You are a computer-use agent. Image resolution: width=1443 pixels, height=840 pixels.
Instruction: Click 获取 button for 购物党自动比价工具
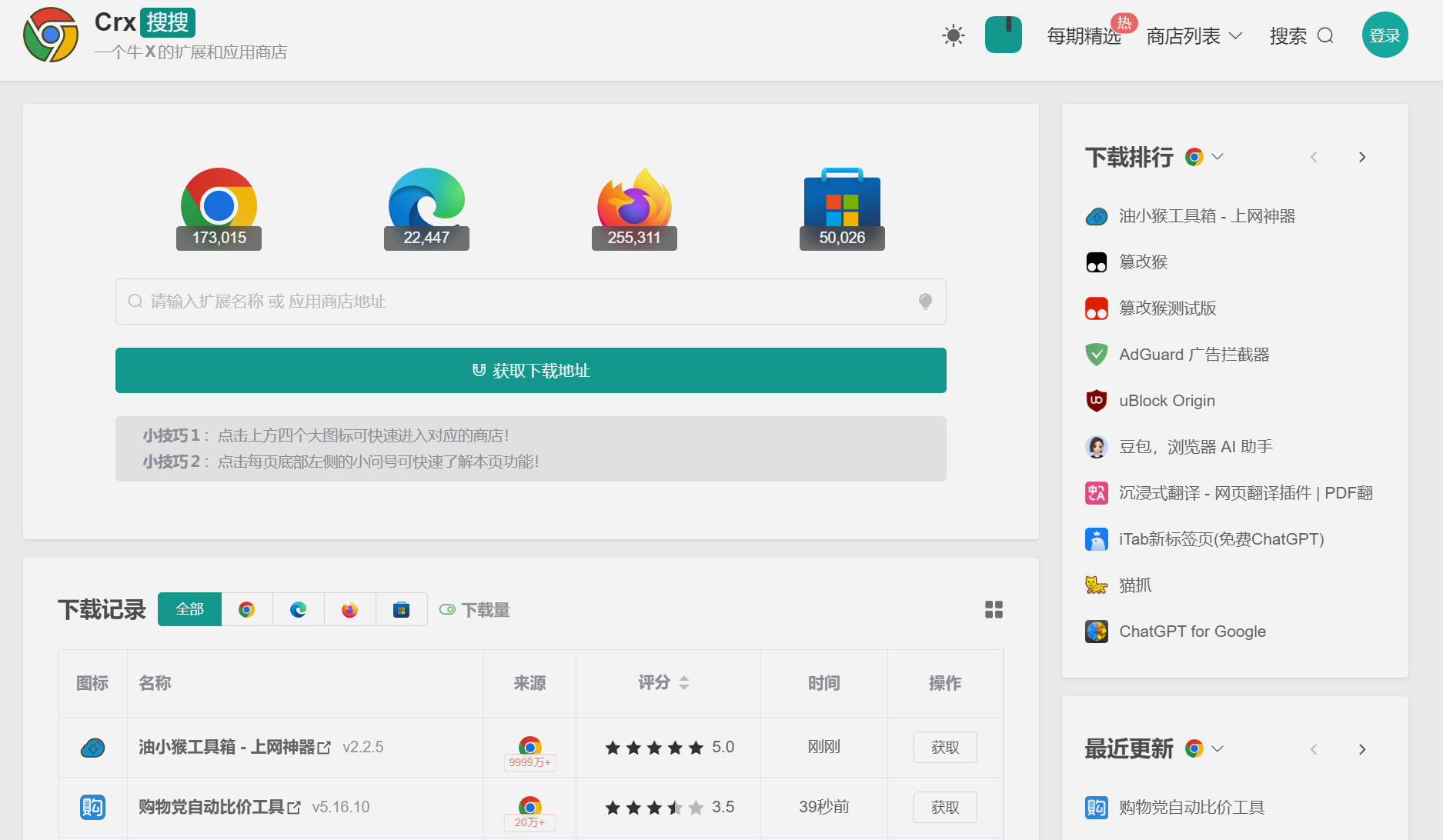tap(945, 807)
